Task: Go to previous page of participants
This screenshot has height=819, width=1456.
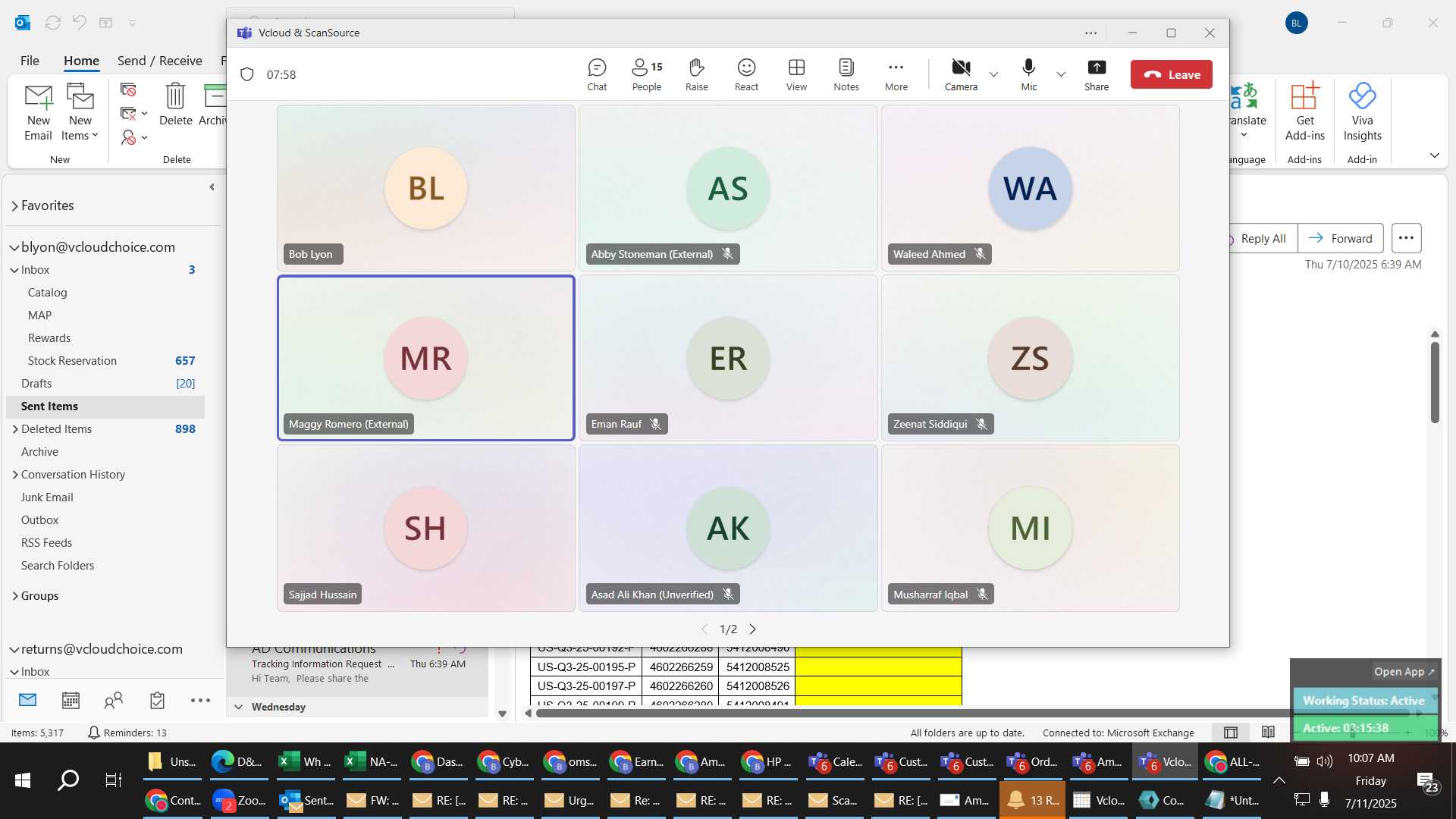Action: [x=704, y=629]
